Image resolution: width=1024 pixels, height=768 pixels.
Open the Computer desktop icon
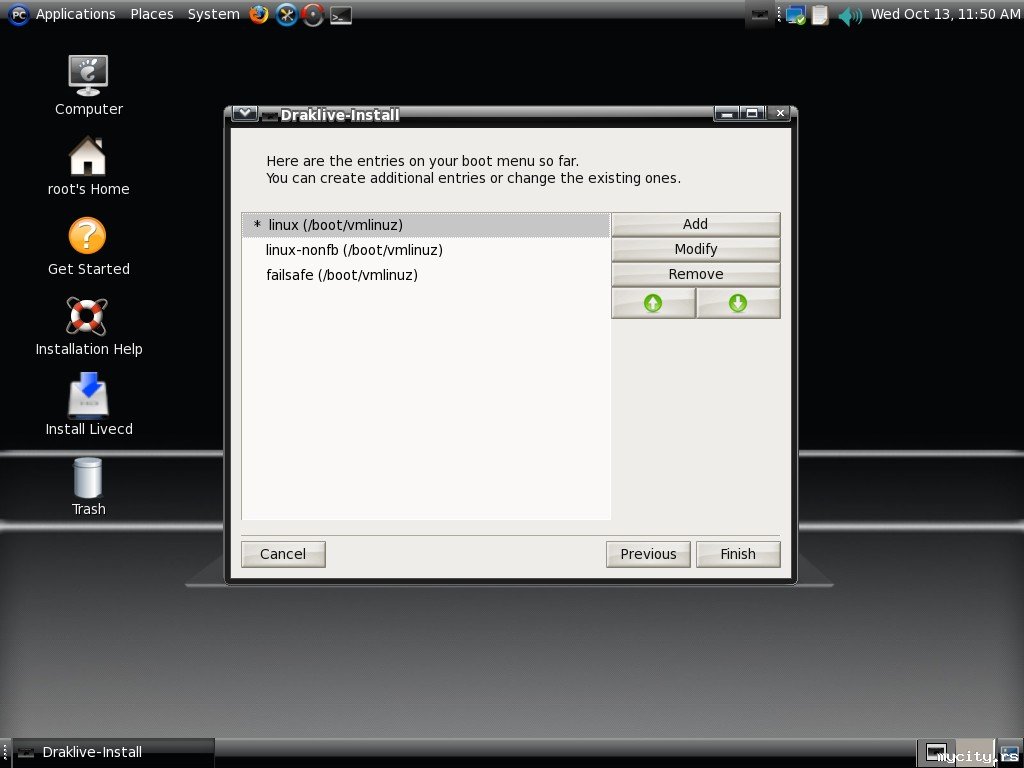tap(88, 76)
